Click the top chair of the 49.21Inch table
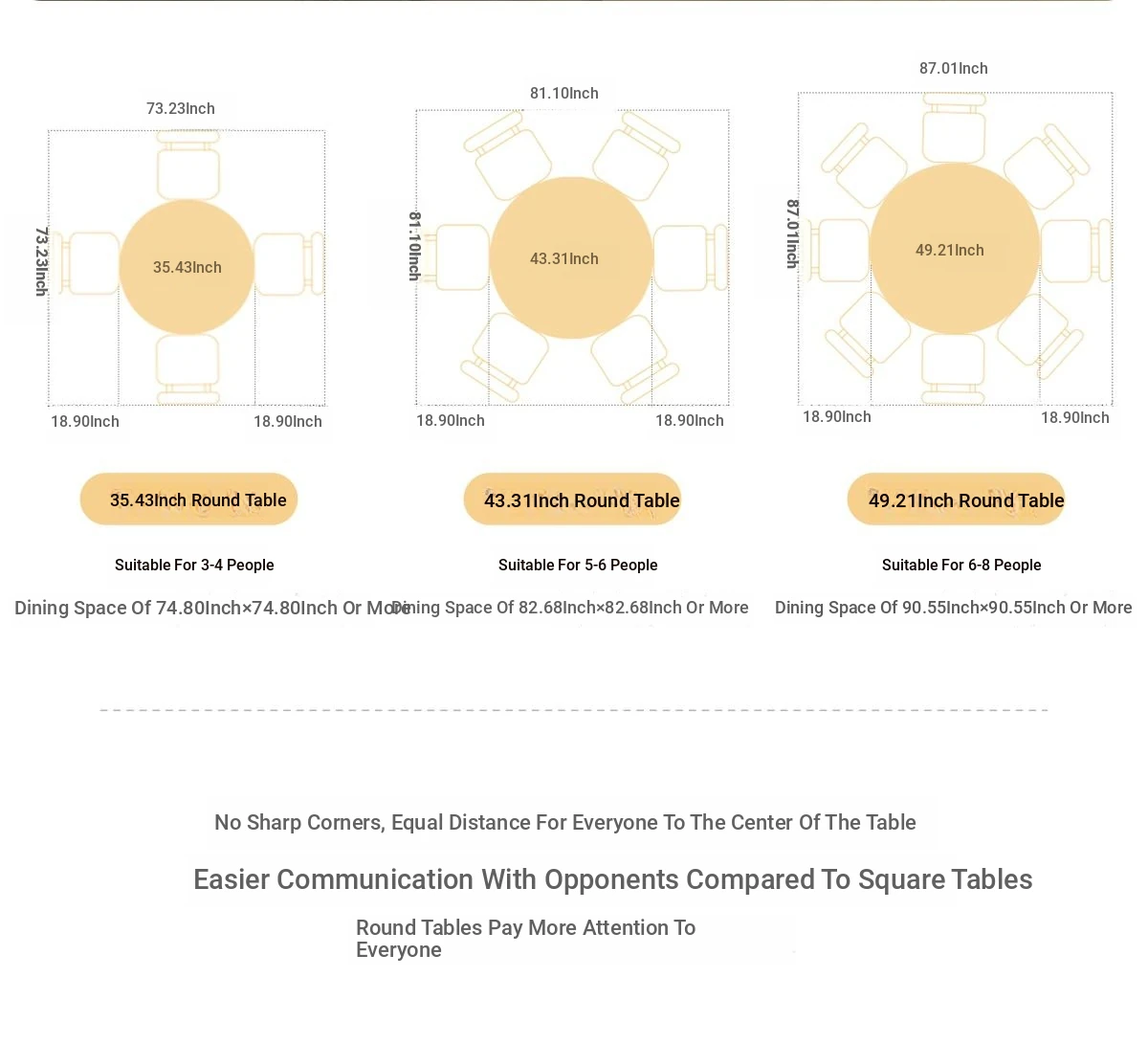 (x=954, y=128)
